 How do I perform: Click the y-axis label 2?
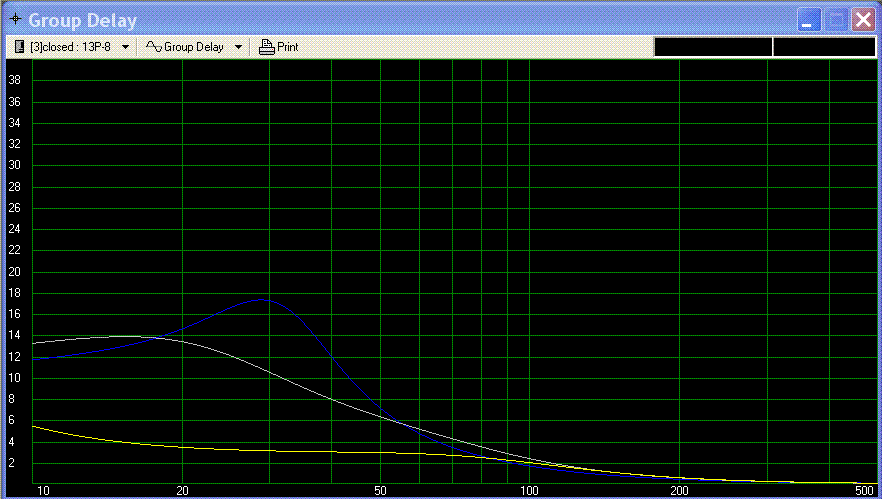tap(11, 464)
